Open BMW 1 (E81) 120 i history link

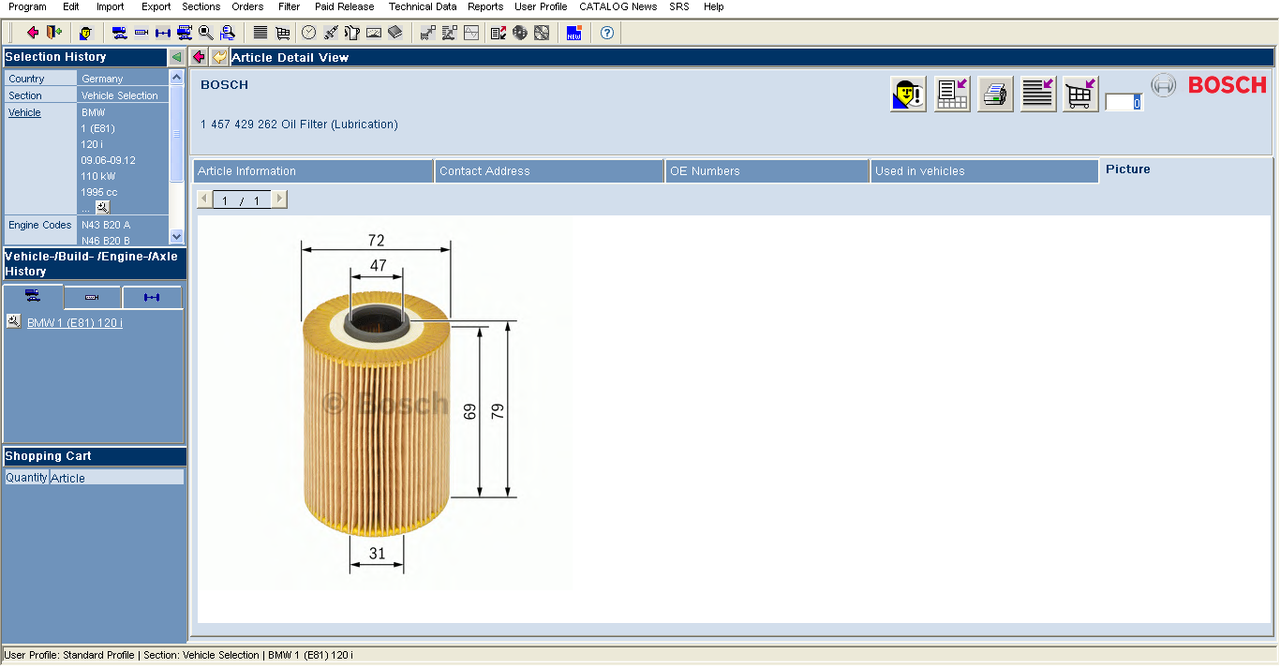click(75, 323)
